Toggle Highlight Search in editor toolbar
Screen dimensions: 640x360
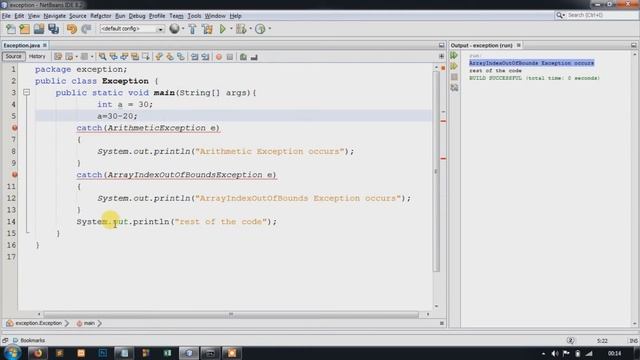(x=135, y=57)
